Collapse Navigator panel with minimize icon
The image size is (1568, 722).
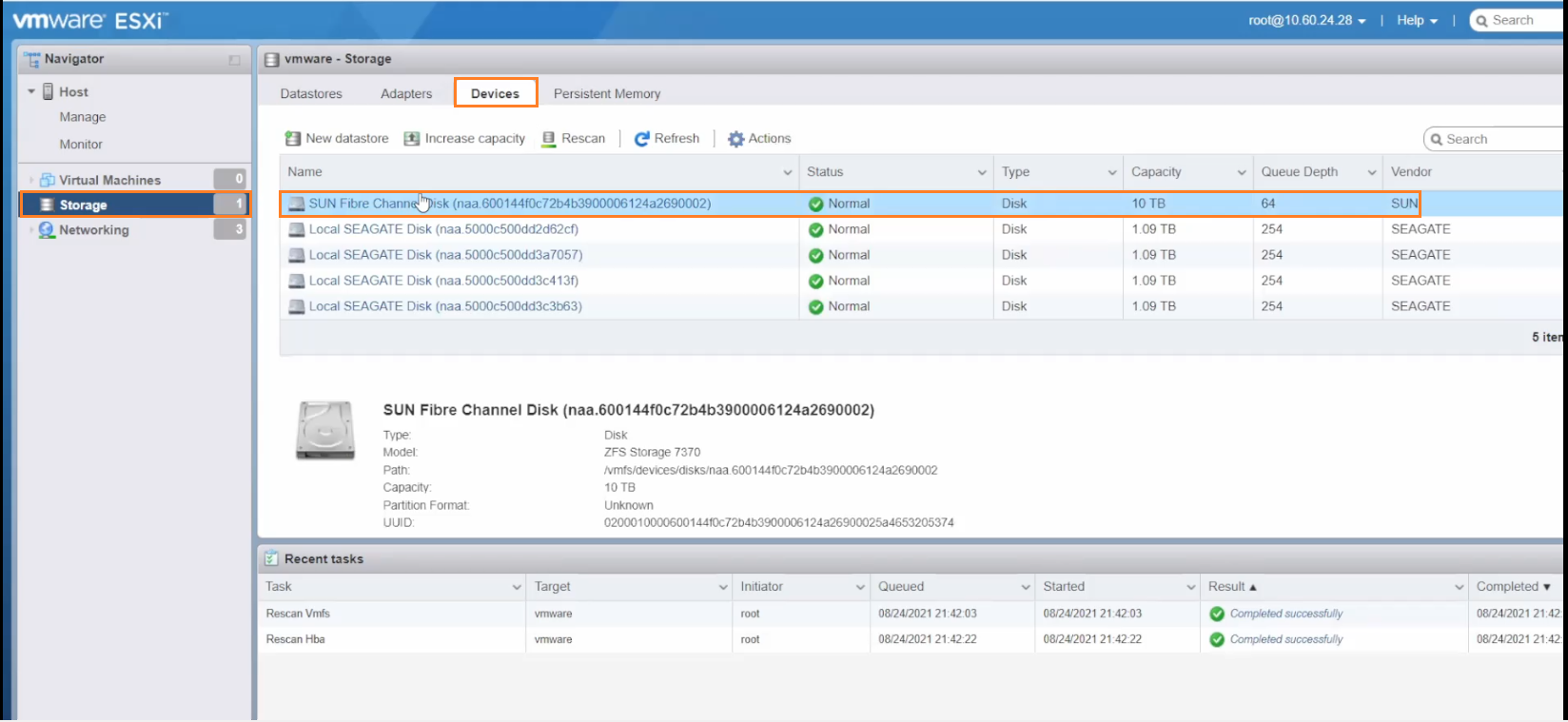(234, 60)
